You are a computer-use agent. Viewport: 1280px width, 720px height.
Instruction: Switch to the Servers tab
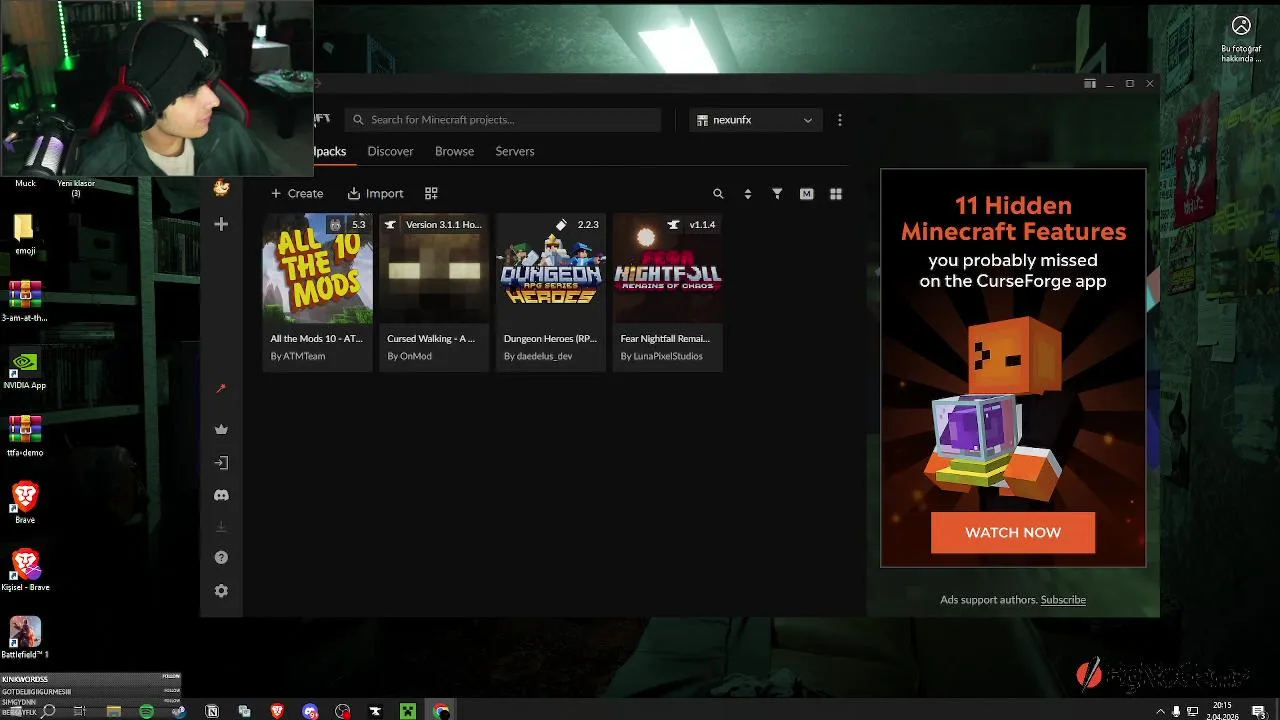tap(515, 151)
